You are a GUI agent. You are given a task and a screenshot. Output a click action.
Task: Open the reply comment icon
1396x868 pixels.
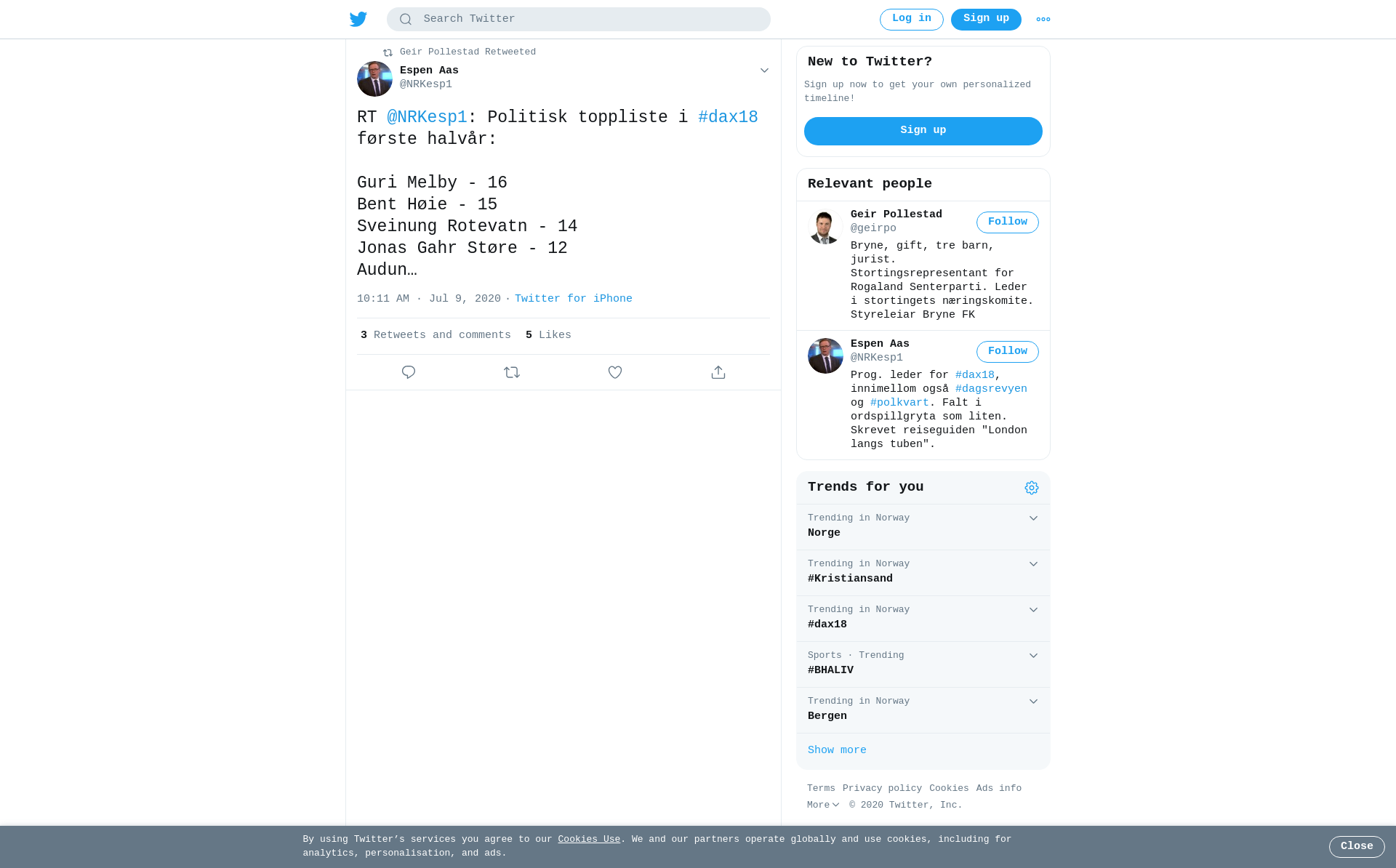pyautogui.click(x=409, y=372)
